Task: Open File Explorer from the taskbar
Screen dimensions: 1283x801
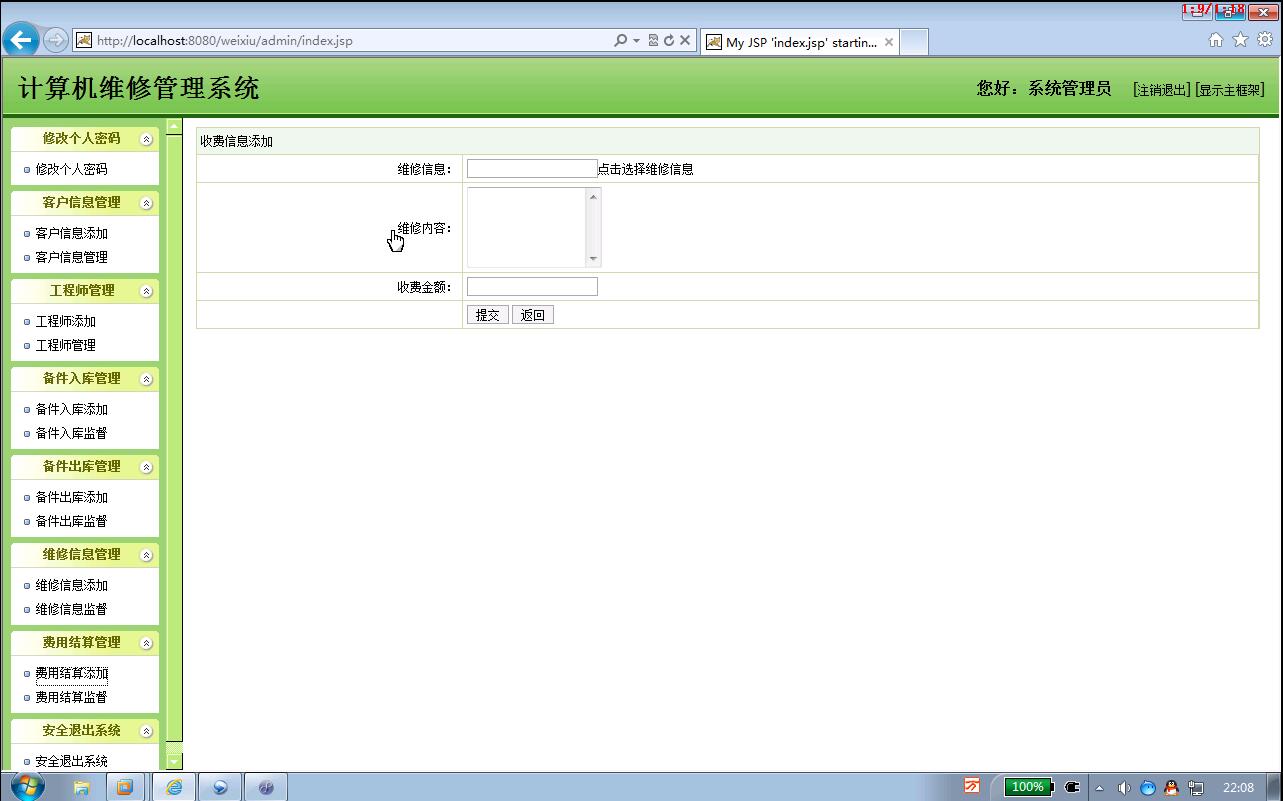Action: (x=81, y=787)
